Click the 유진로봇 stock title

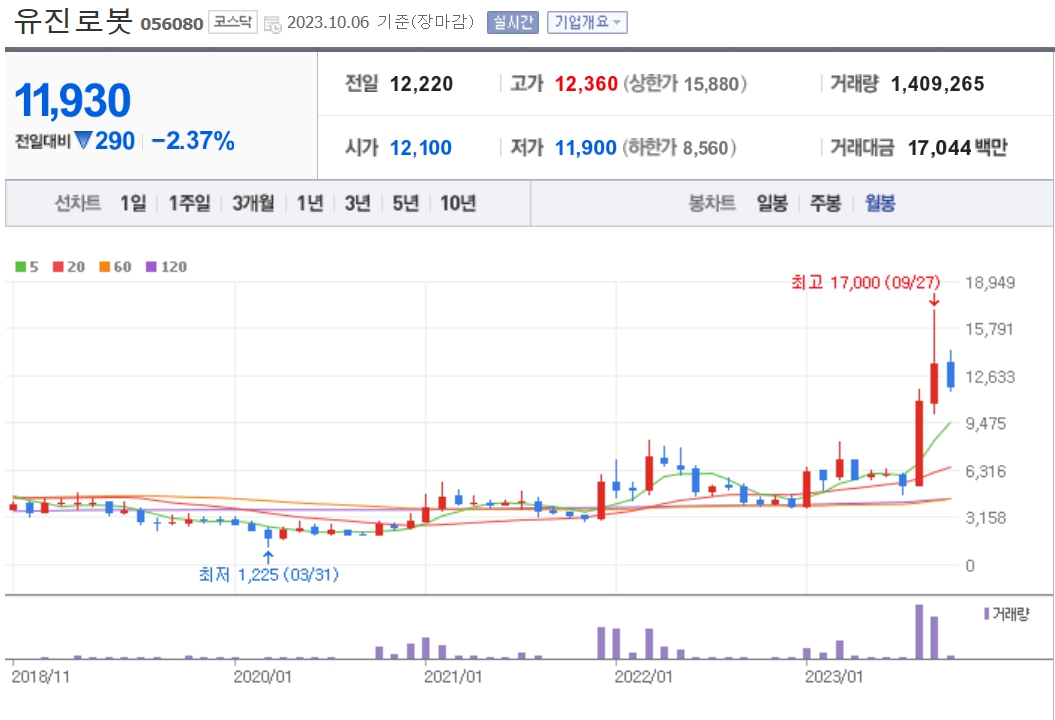[73, 21]
